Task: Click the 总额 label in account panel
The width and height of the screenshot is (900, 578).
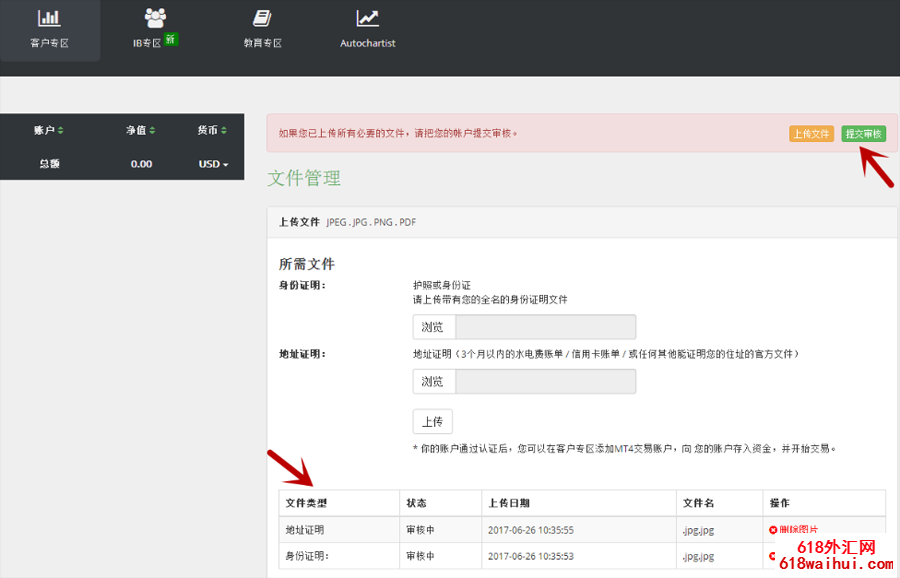Action: click(49, 164)
